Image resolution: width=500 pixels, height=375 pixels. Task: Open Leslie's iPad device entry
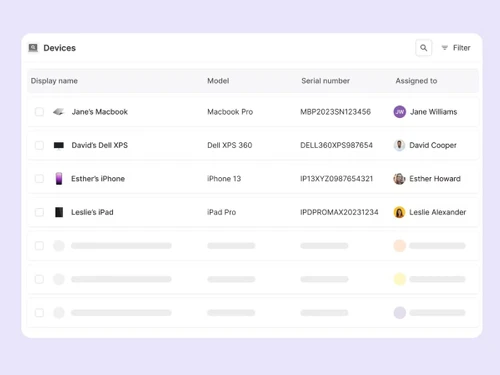point(92,212)
